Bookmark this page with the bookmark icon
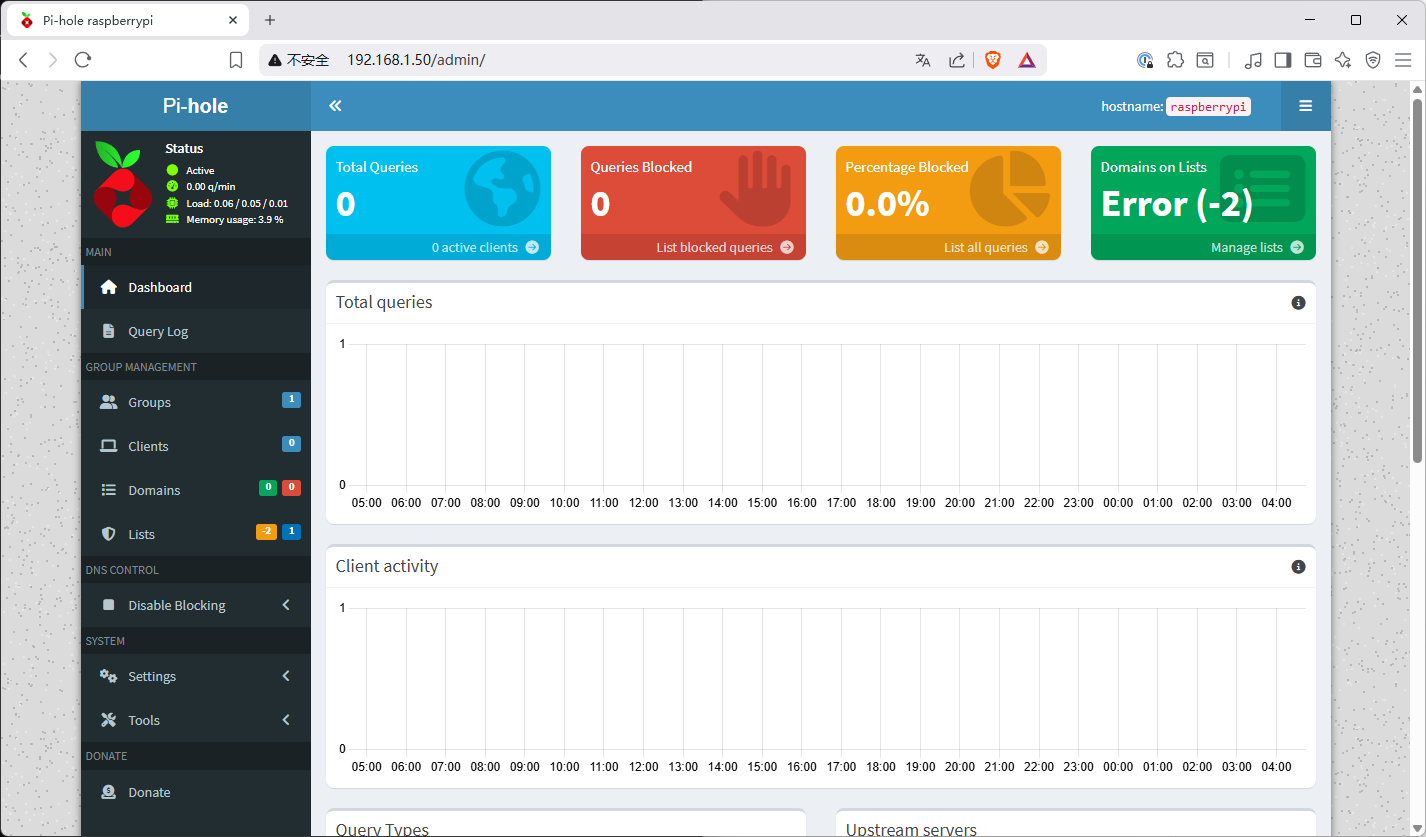The width and height of the screenshot is (1426, 837). tap(236, 60)
